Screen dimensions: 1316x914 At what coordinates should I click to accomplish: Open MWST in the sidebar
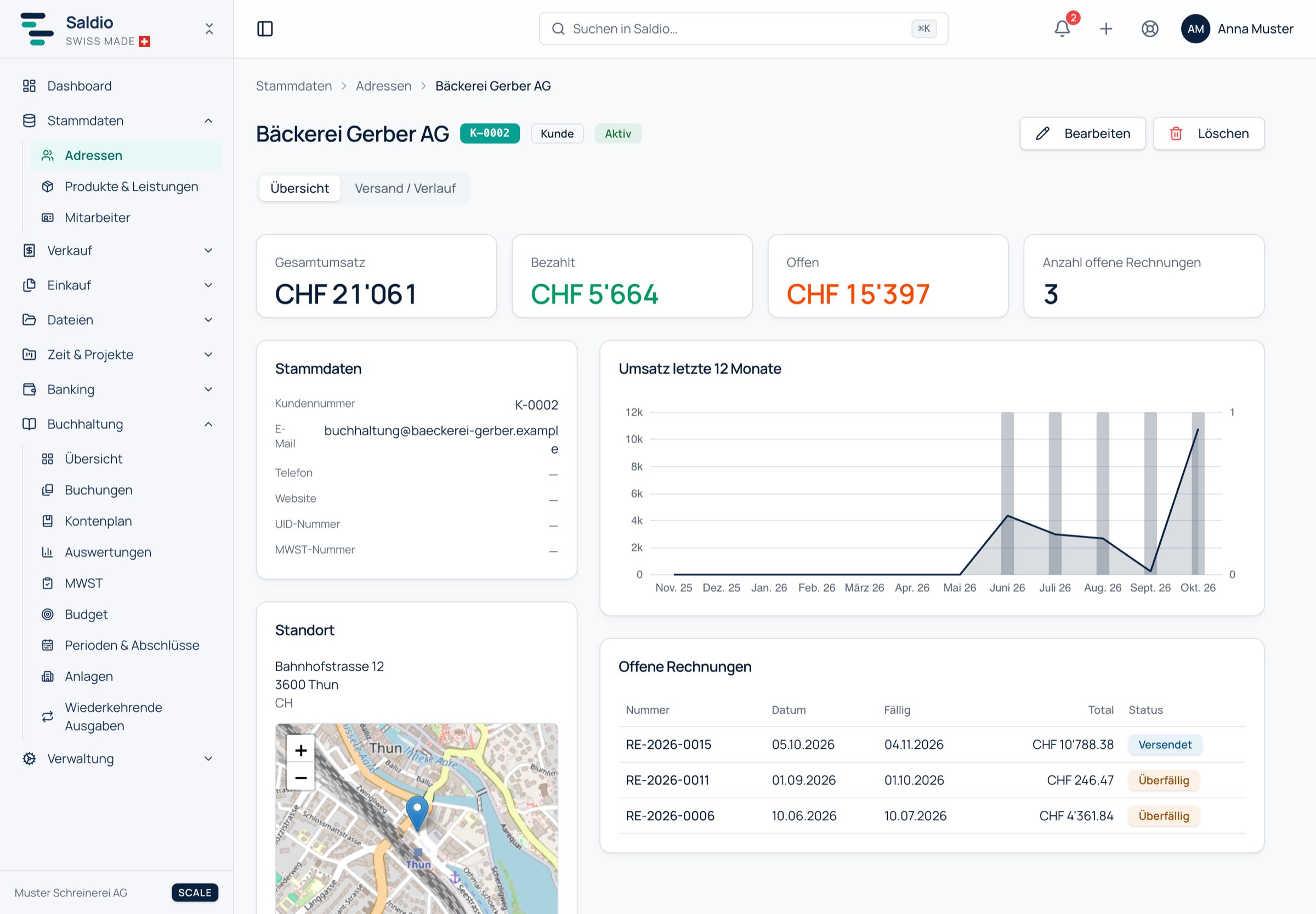click(x=126, y=583)
